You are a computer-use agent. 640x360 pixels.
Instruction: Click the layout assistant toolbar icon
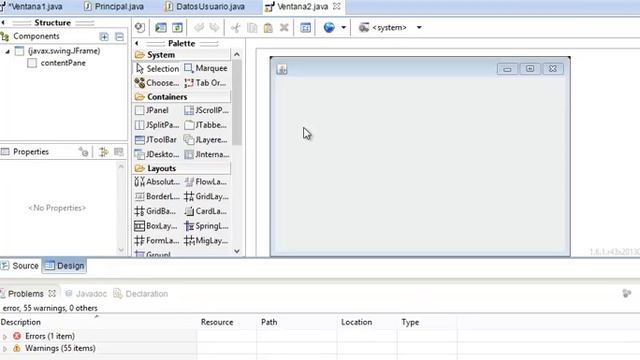click(x=305, y=27)
